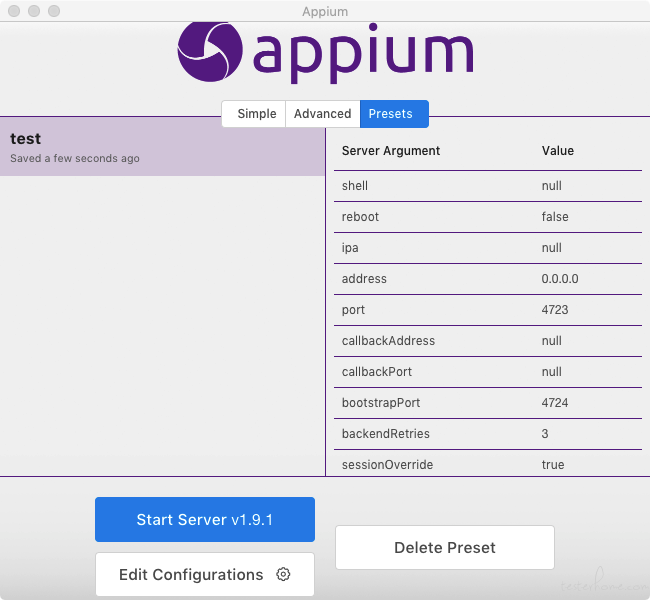
Task: Click the 'callbackAddress' argument row
Action: 488,341
